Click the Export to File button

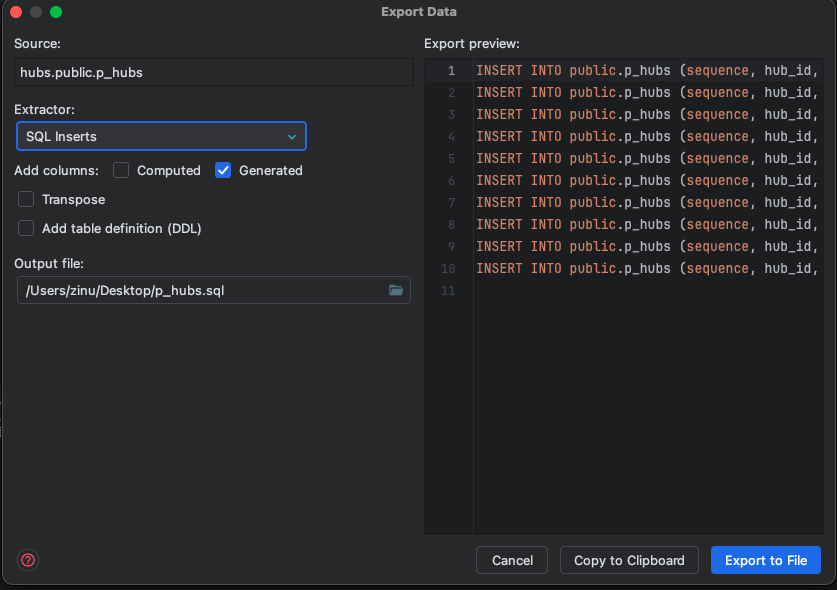point(765,560)
